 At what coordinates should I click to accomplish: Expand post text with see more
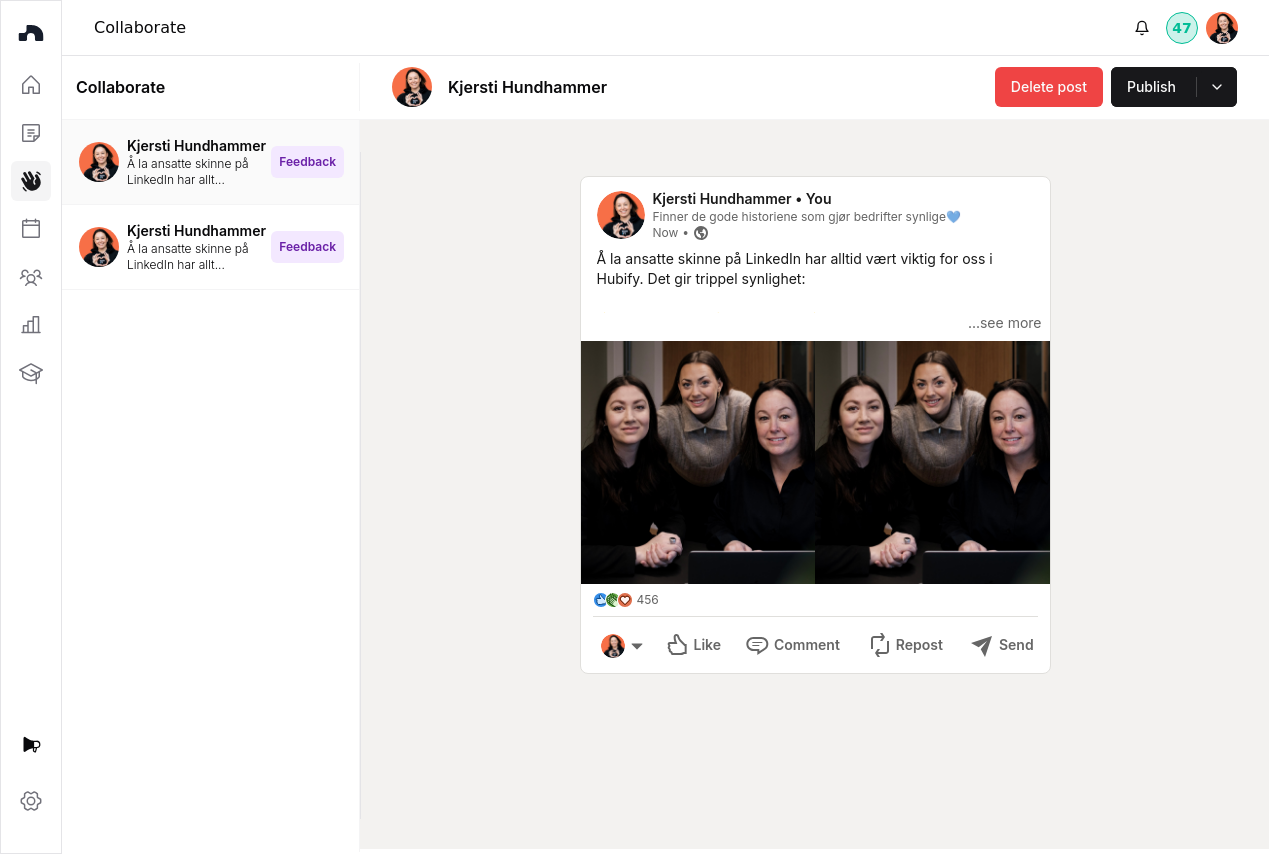tap(1004, 323)
